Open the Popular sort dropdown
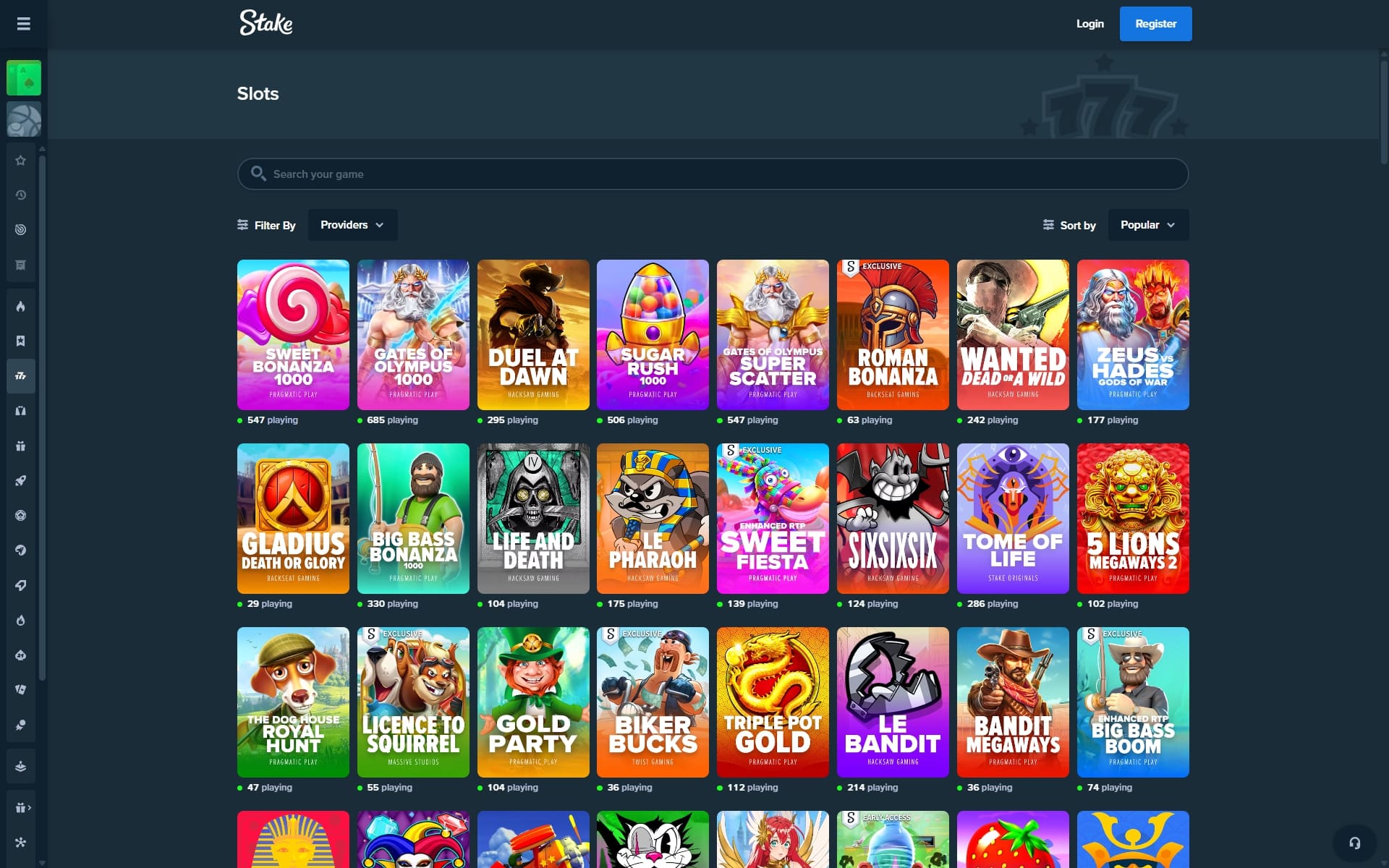The width and height of the screenshot is (1389, 868). (x=1147, y=225)
